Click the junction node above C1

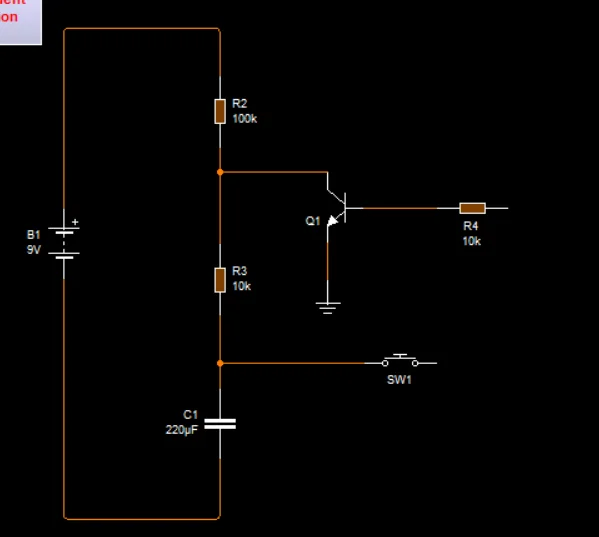[220, 363]
